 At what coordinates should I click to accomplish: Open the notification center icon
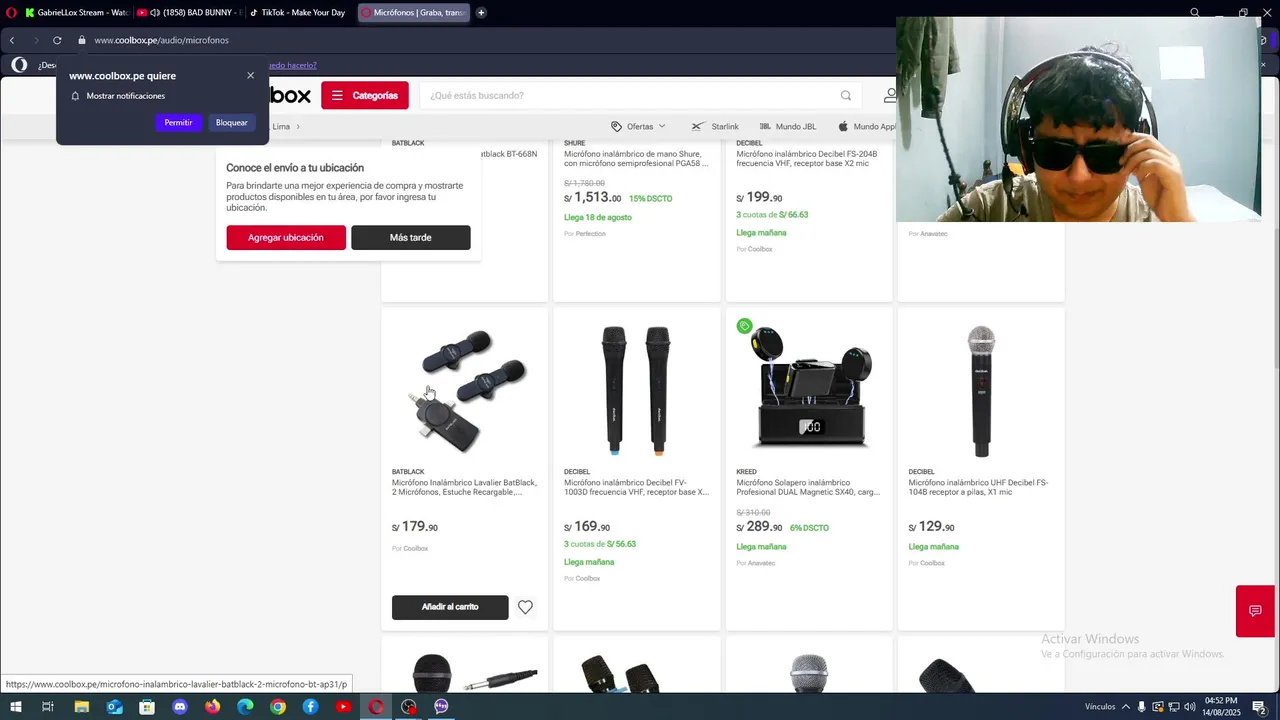coord(1259,707)
